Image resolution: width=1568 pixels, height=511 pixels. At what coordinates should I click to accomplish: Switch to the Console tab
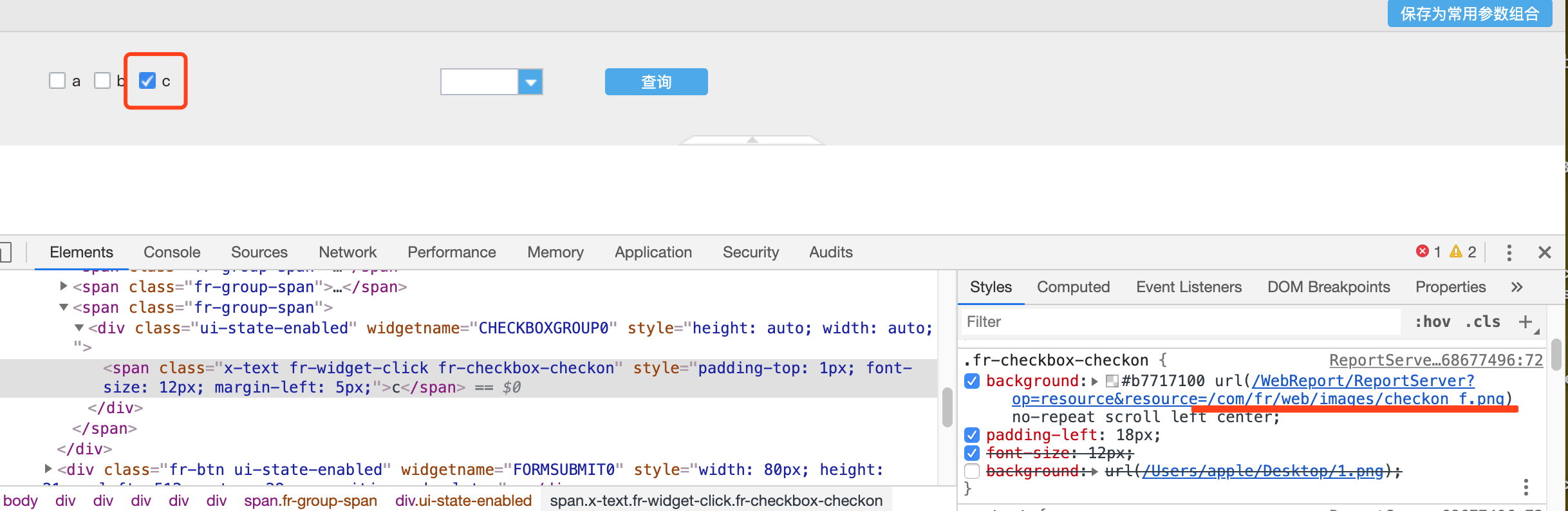click(172, 252)
